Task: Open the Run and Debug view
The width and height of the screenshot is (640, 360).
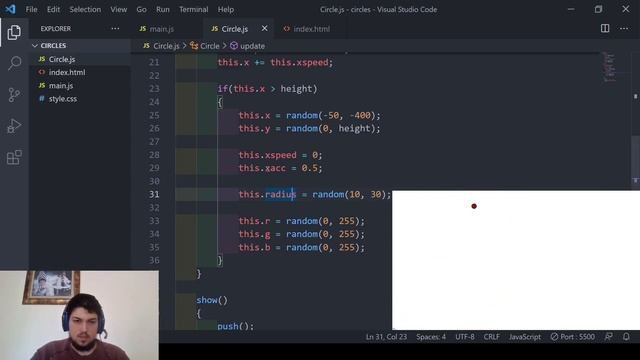Action: click(14, 126)
